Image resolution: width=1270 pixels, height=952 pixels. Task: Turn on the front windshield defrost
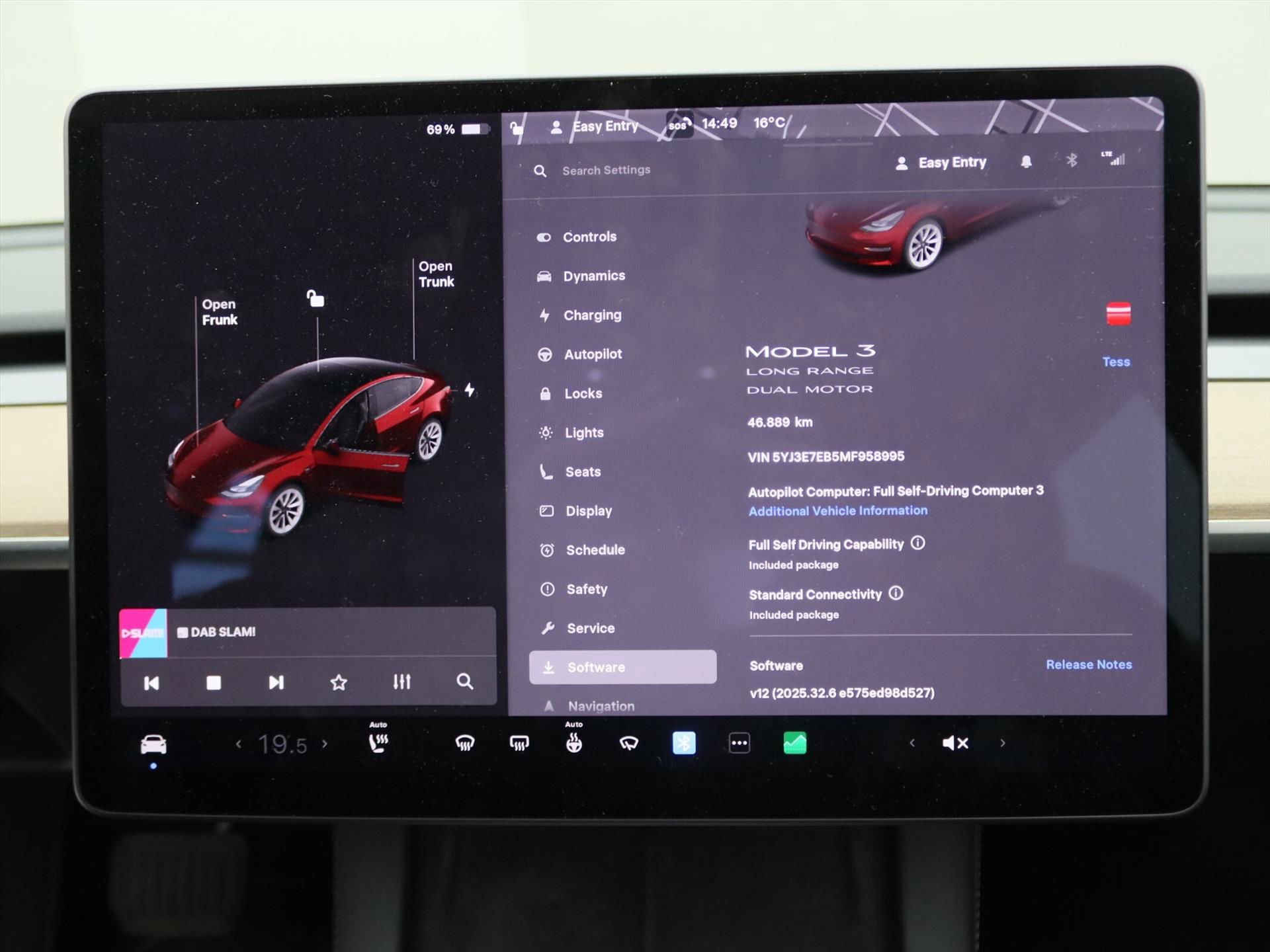tap(465, 744)
